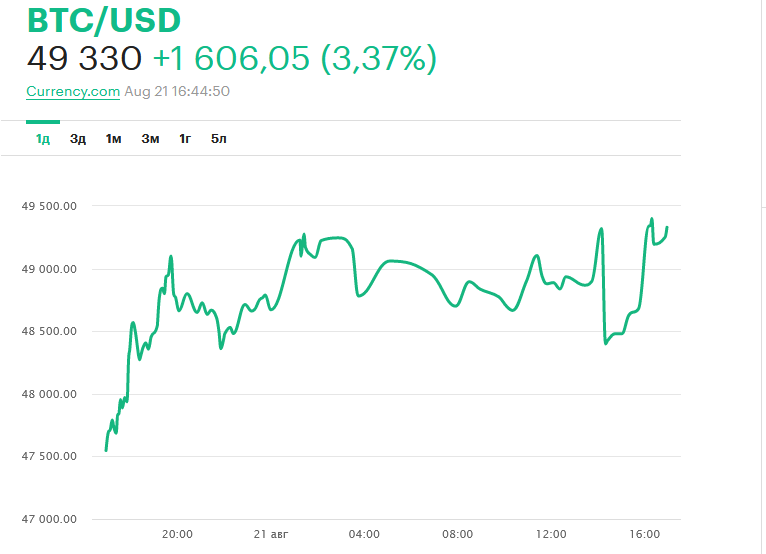
Task: Switch chart to 3д range
Action: [x=78, y=139]
